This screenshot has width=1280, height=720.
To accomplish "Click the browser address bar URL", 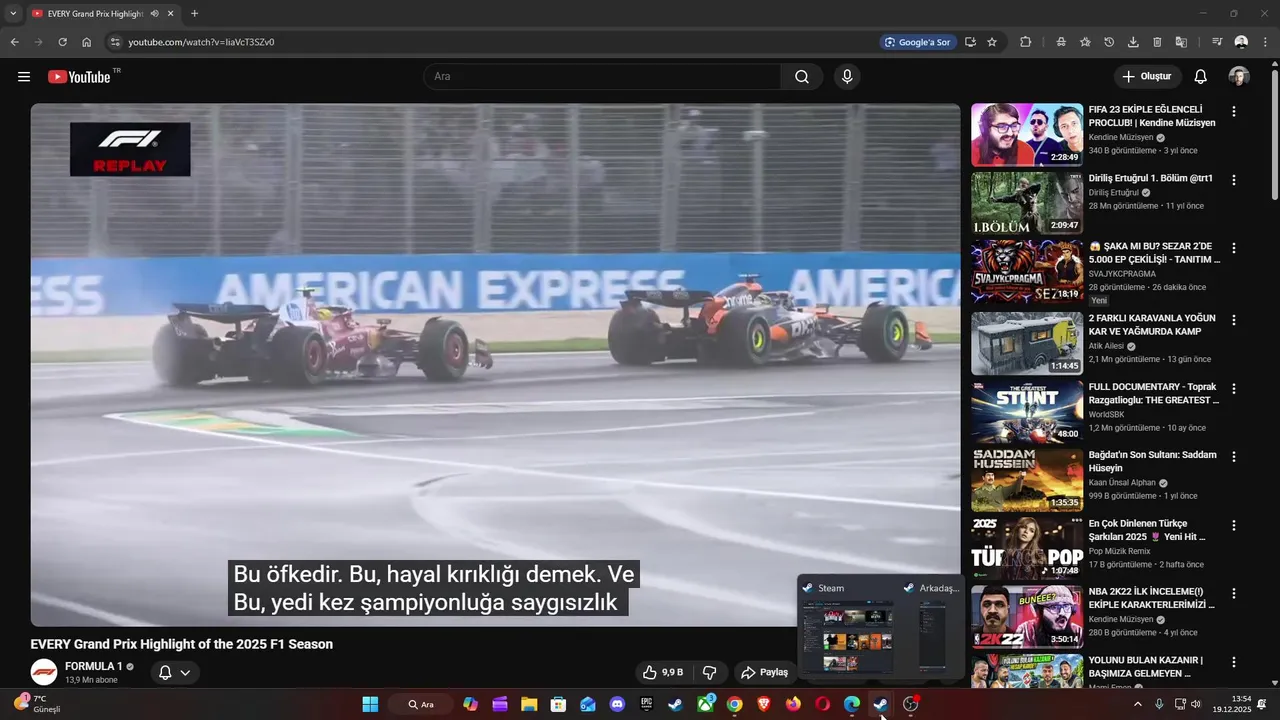I will coord(201,42).
